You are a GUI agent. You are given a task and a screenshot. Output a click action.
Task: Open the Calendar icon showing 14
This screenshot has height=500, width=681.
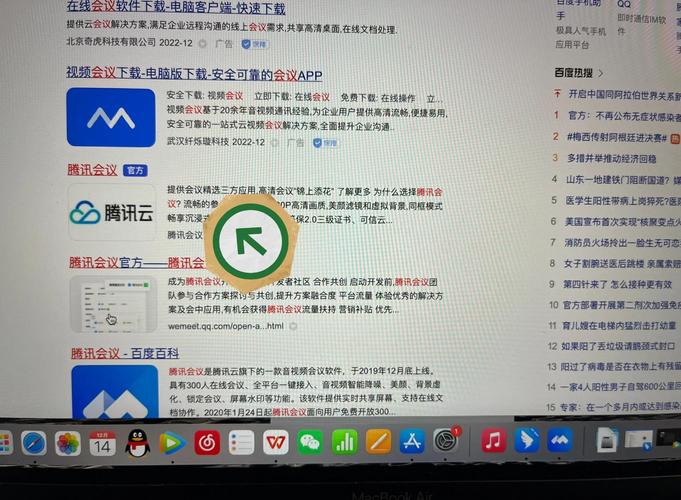[x=102, y=444]
